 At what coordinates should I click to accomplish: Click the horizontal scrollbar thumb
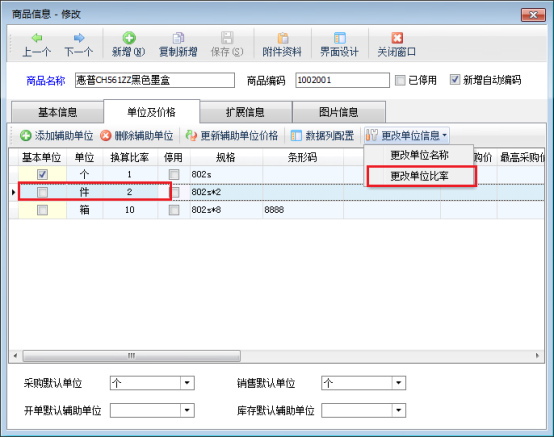(131, 356)
